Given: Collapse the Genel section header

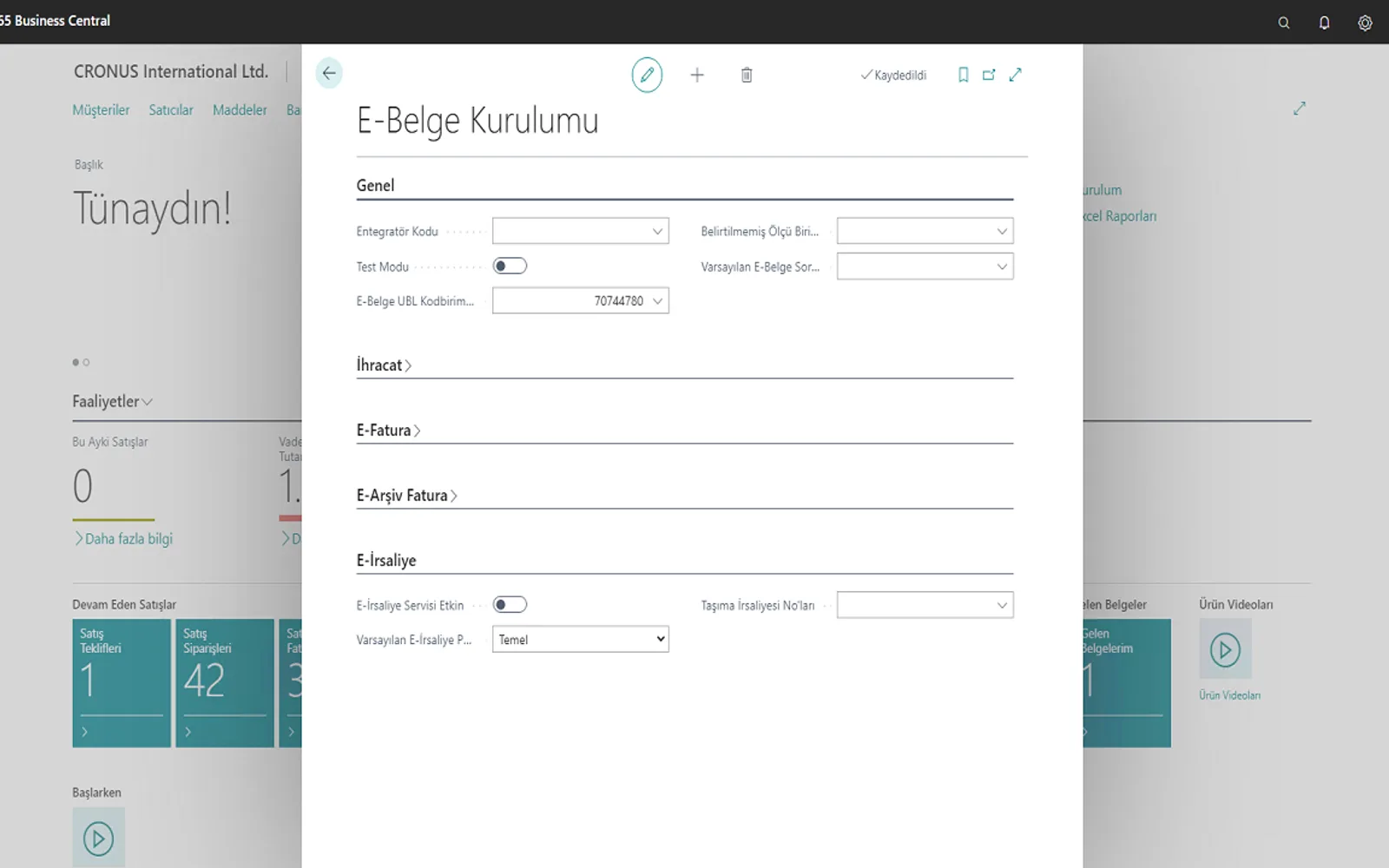Looking at the screenshot, I should pos(375,186).
